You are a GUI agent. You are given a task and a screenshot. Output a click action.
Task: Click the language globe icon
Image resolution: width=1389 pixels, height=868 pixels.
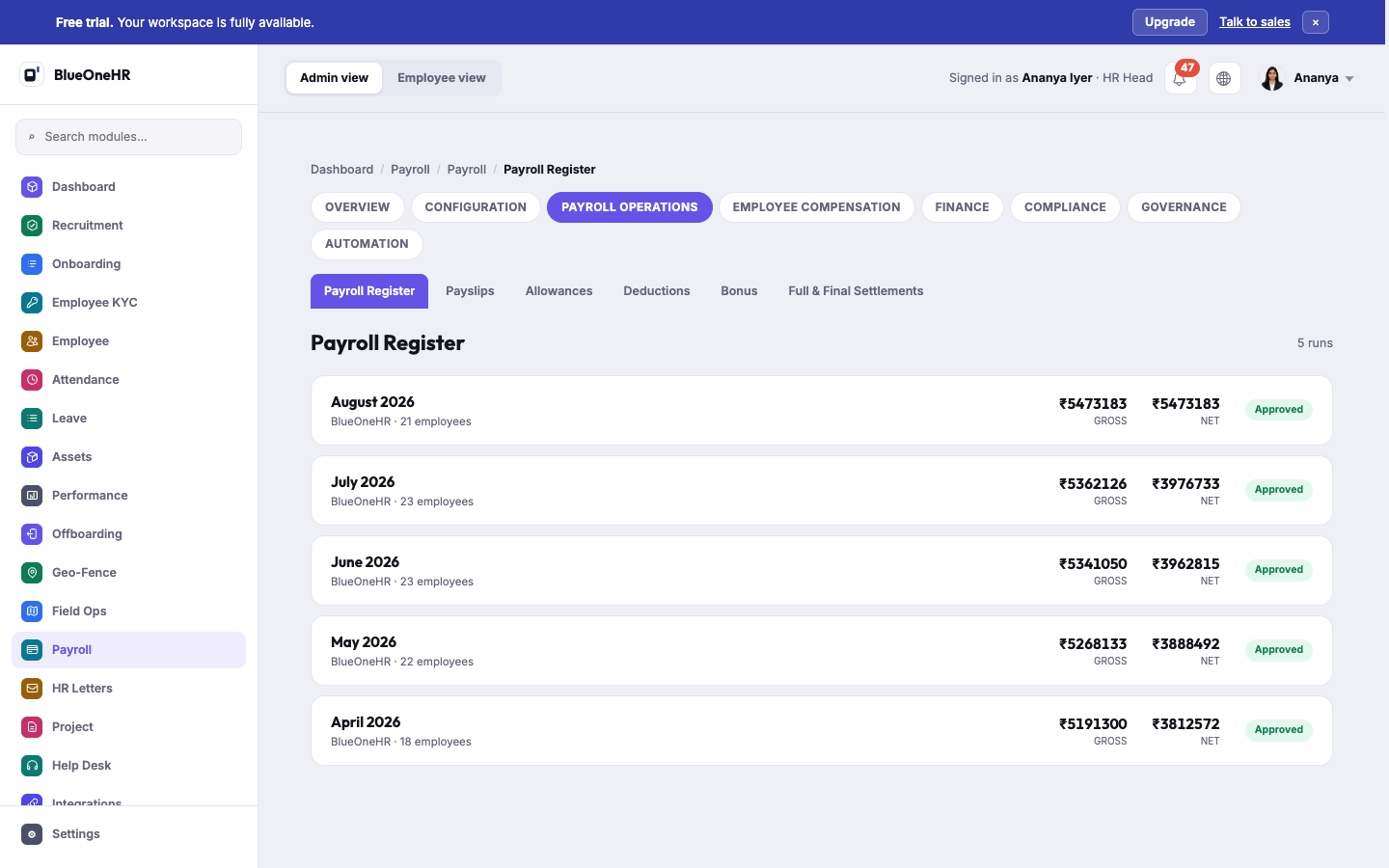pyautogui.click(x=1224, y=78)
